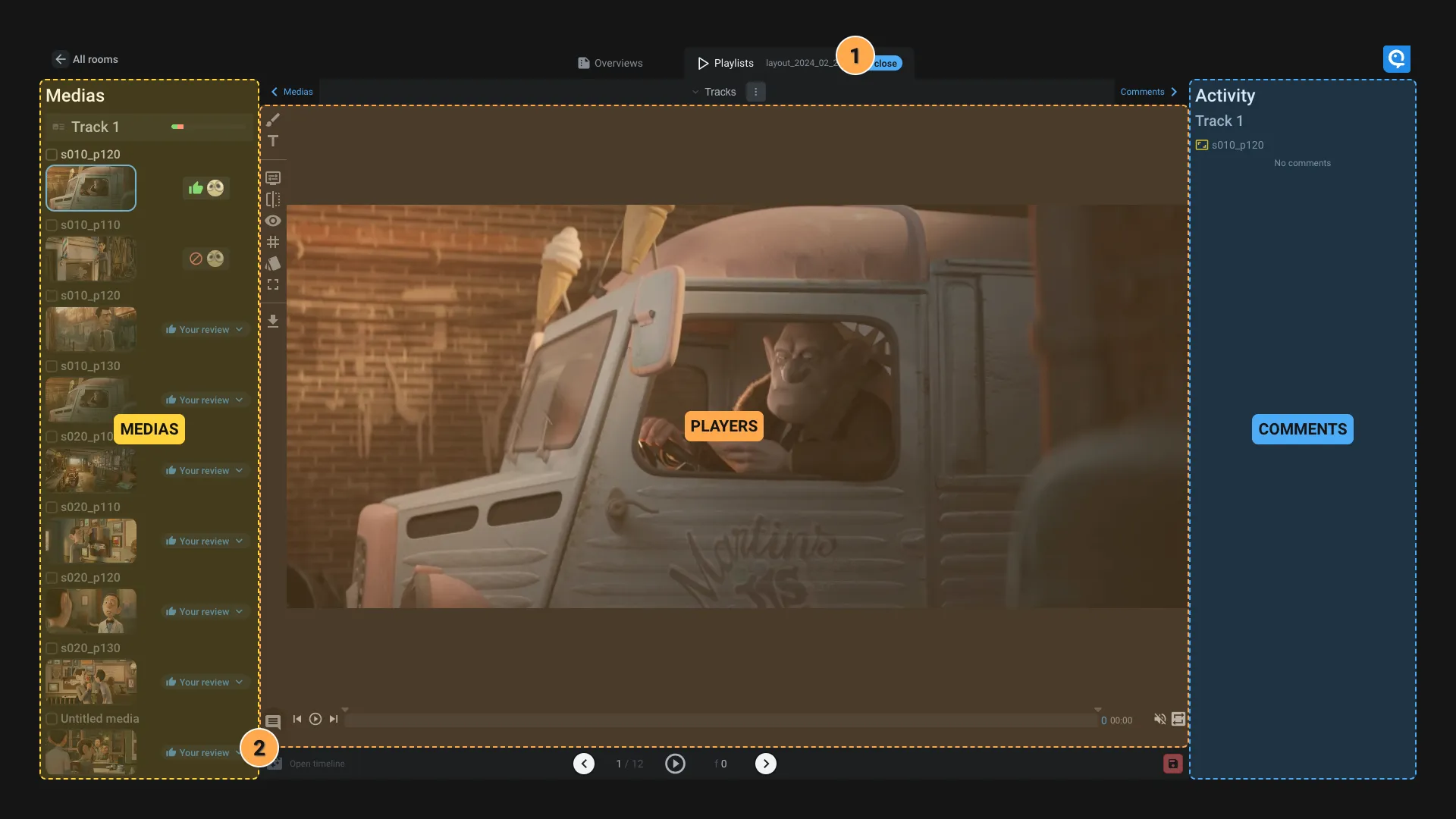Go back to All rooms

tap(85, 59)
